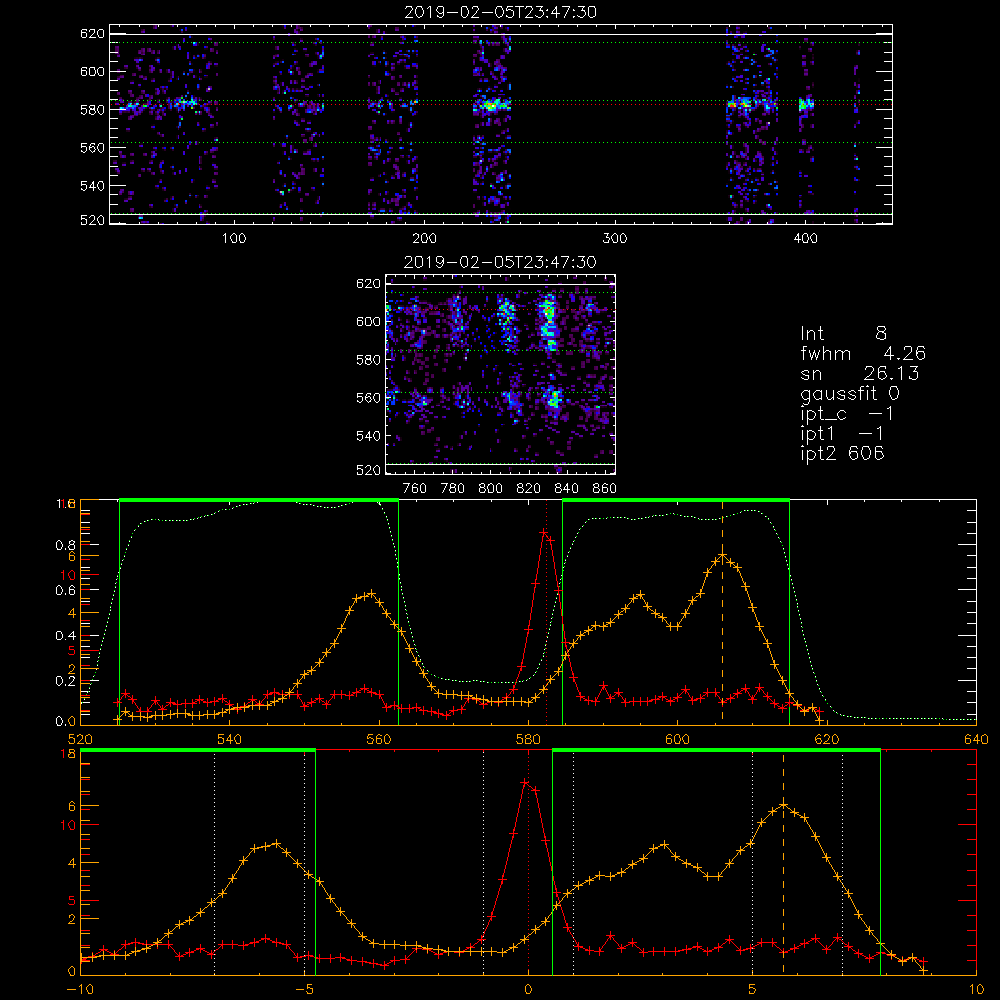Click x-axis label "-10" of the bottom plot
The height and width of the screenshot is (1000, 1000).
[x=80, y=990]
